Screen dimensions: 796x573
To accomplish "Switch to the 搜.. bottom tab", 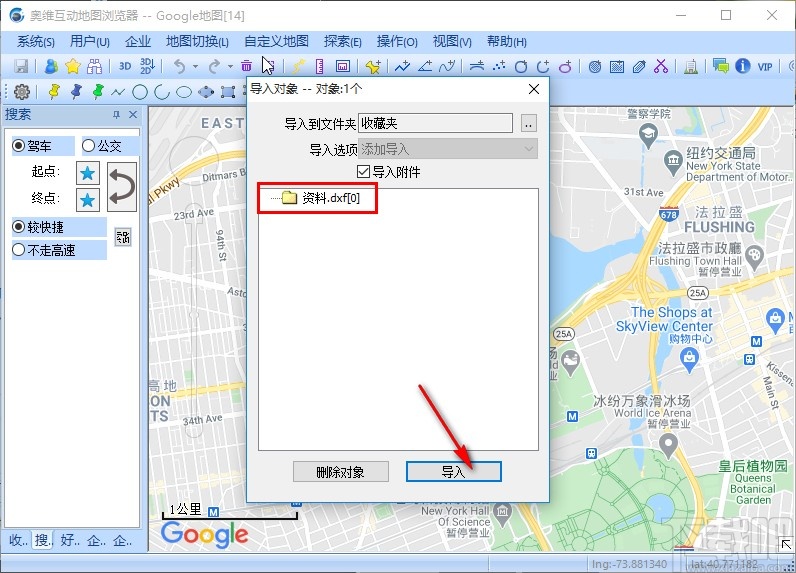I will click(43, 540).
